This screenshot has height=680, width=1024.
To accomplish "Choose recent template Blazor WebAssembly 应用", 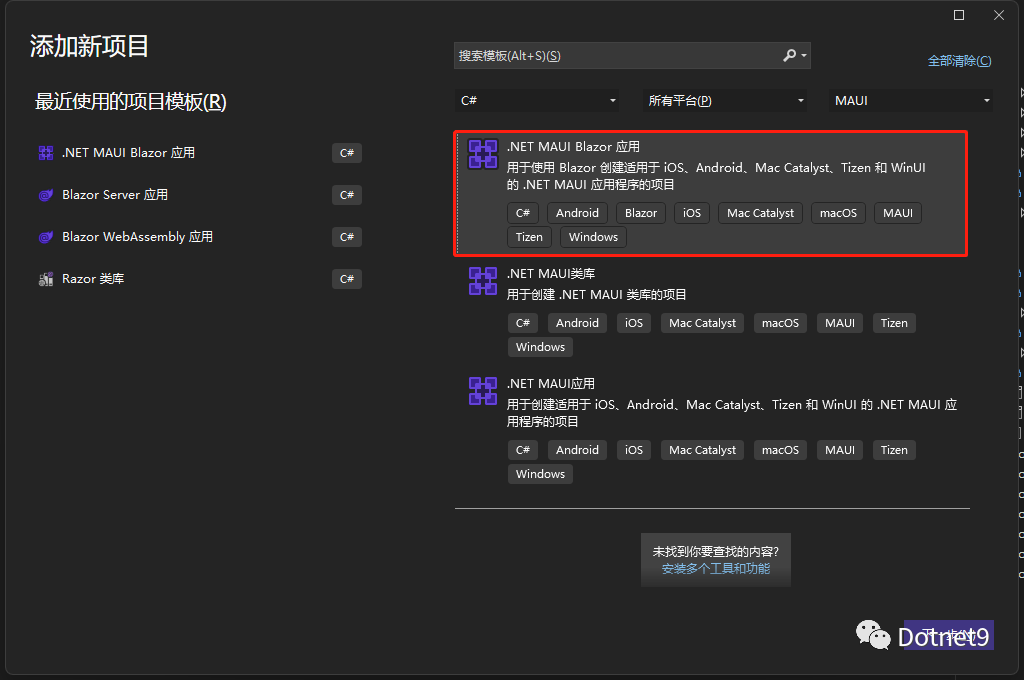I will (199, 236).
